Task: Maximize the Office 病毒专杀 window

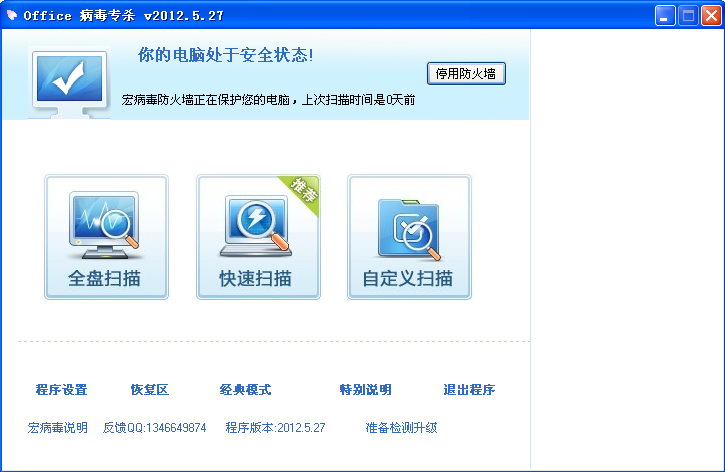Action: click(x=688, y=15)
